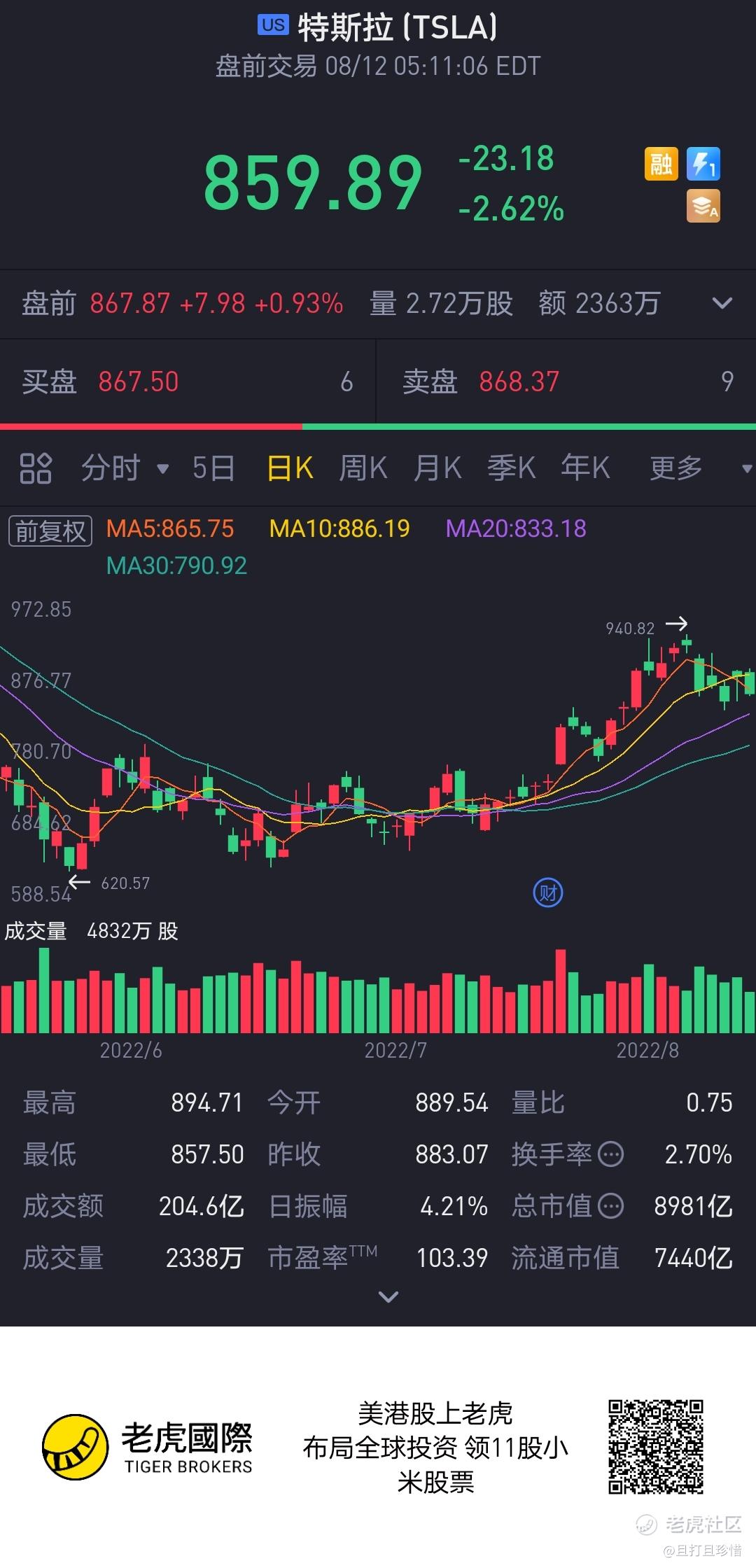This screenshot has height=1568, width=756.
Task: Tap the 成交额 value 204.6亿
Action: (201, 1206)
